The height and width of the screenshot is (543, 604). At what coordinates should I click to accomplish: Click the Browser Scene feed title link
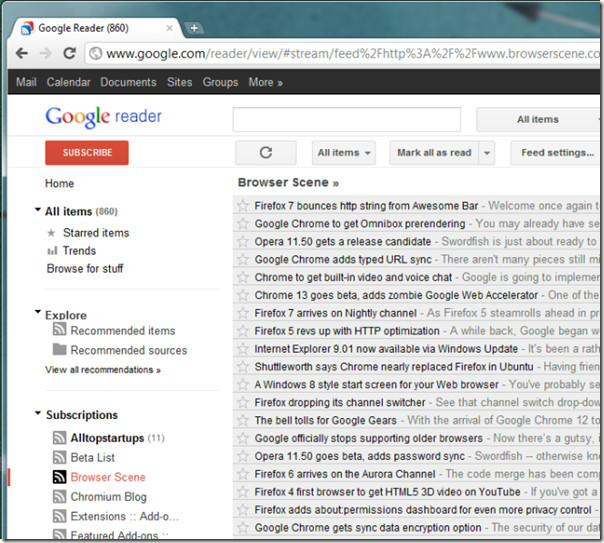click(288, 182)
